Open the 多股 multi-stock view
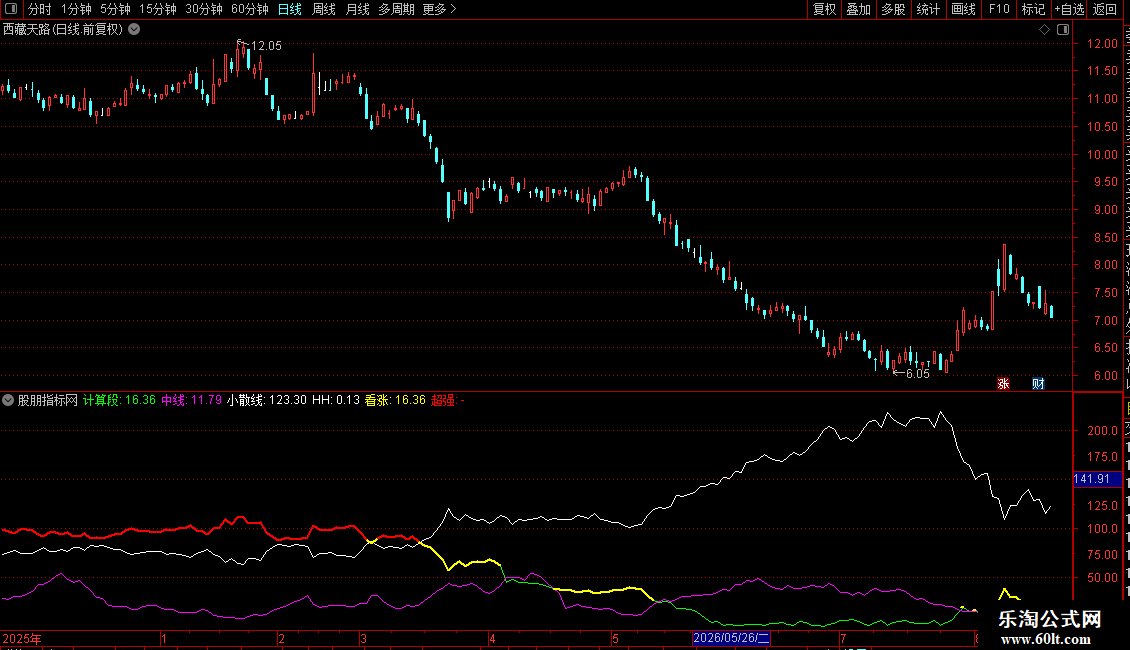Image resolution: width=1130 pixels, height=650 pixels. click(893, 9)
